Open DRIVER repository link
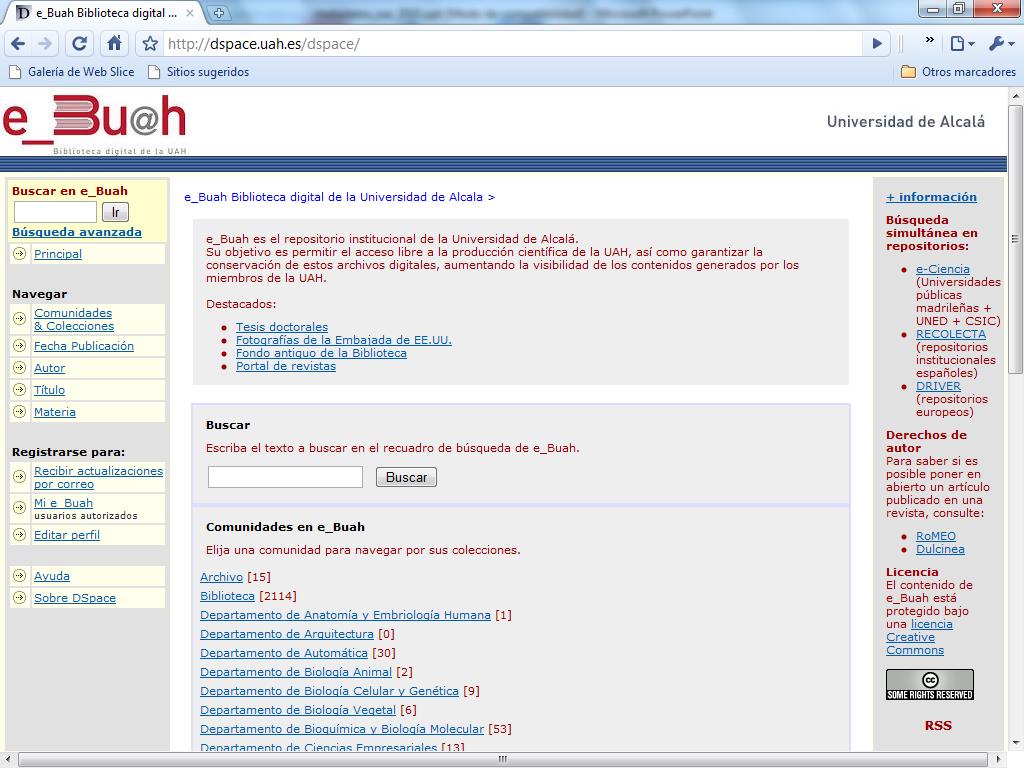1024x768 pixels. click(x=938, y=386)
